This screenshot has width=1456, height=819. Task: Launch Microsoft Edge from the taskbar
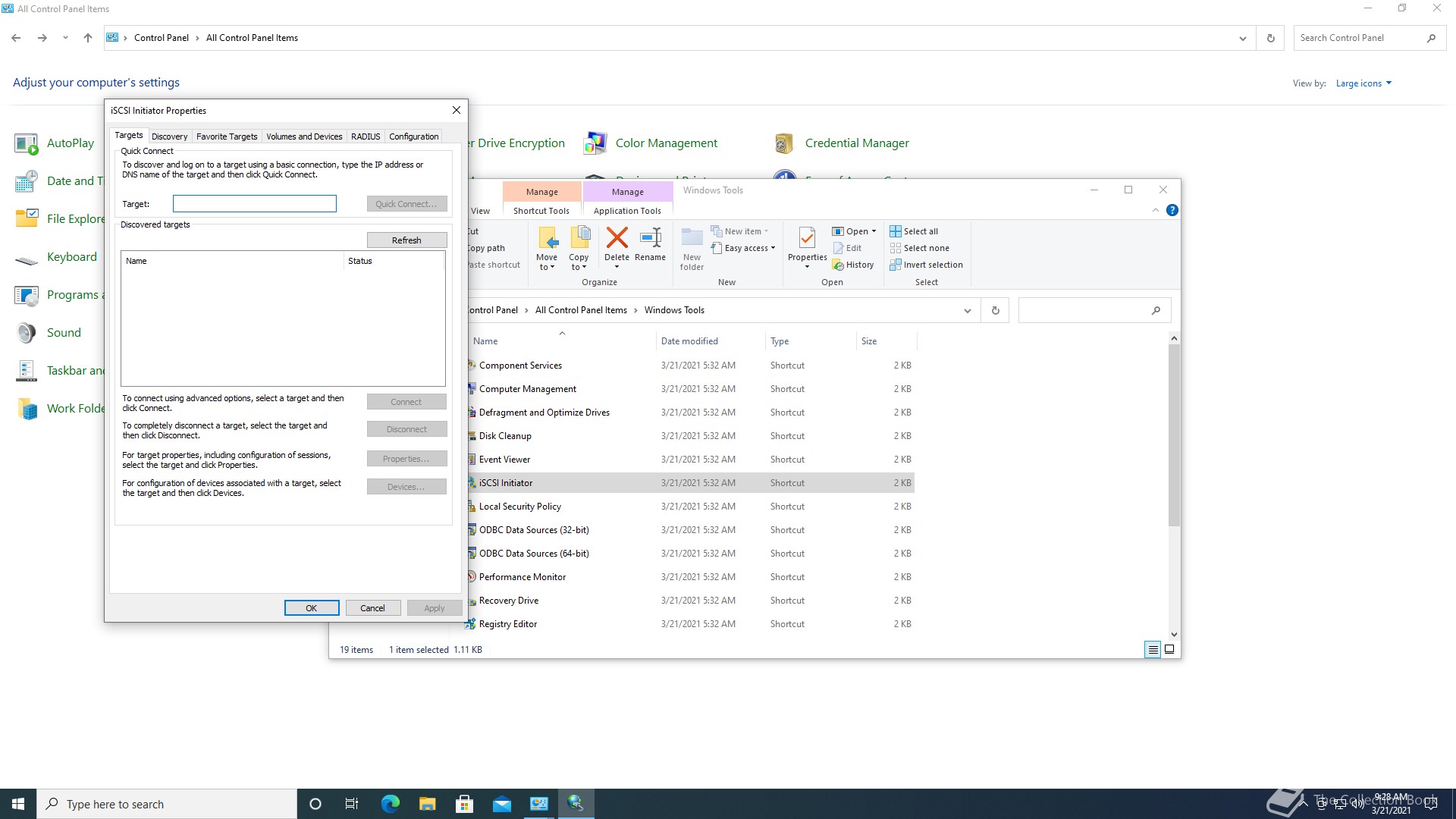coord(390,804)
